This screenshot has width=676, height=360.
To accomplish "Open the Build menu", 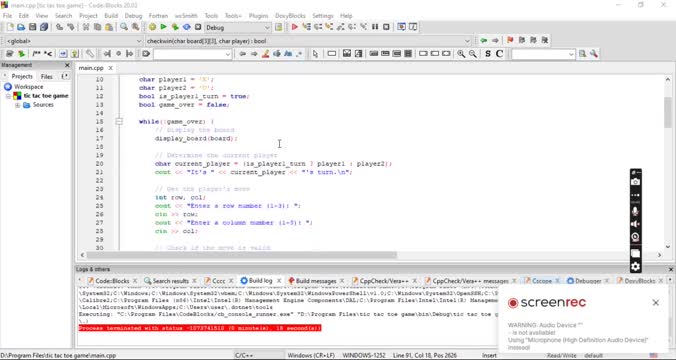I will tap(111, 16).
